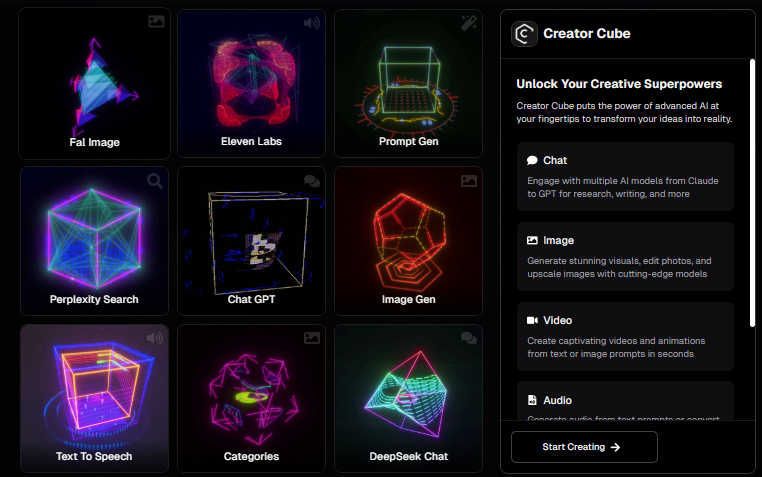Open the Eleven Labs card
The image size is (762, 477).
point(251,83)
